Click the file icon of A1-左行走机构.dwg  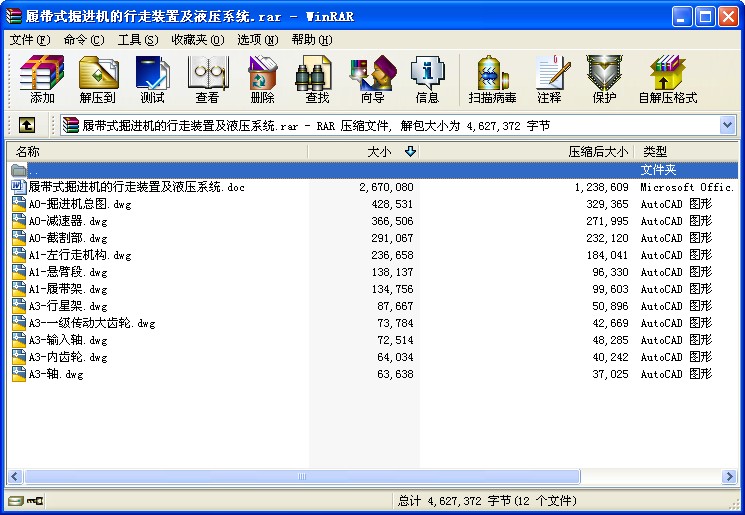[x=19, y=255]
